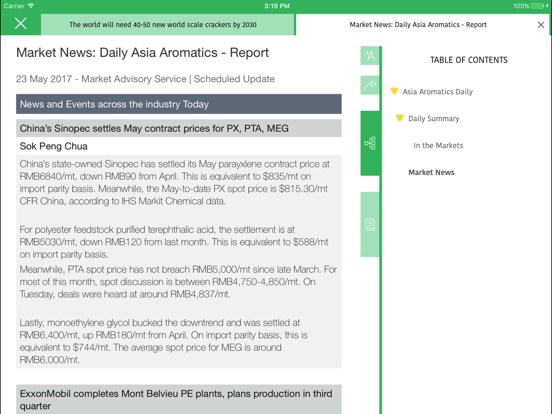Image resolution: width=552 pixels, height=414 pixels.
Task: Tap the battery indicator in status bar
Action: [x=539, y=6]
